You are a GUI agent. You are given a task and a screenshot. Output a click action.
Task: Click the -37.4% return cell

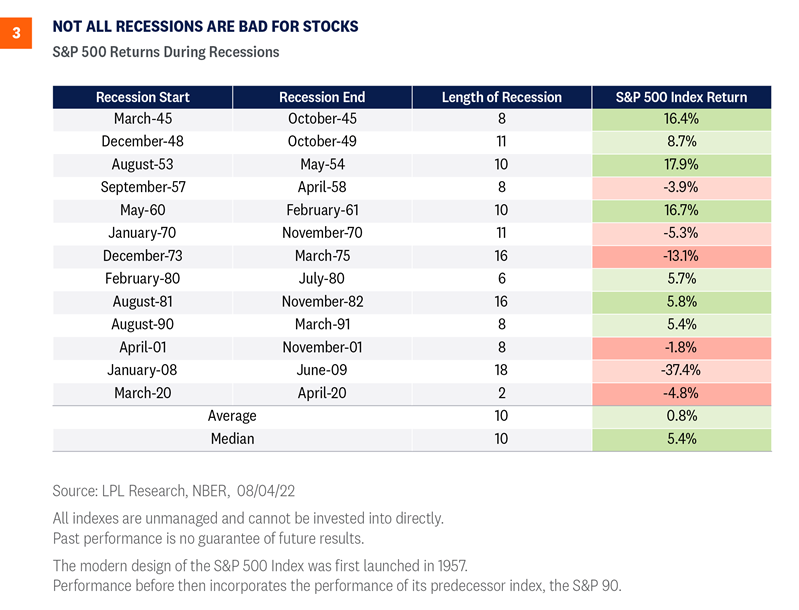(x=681, y=370)
